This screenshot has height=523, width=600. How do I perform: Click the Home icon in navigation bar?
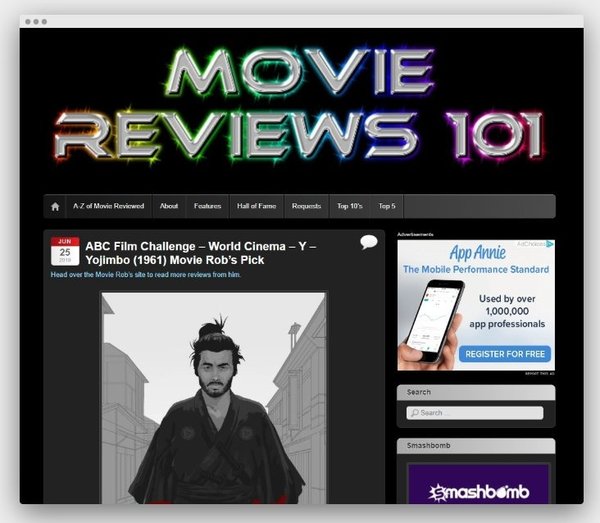click(x=55, y=207)
